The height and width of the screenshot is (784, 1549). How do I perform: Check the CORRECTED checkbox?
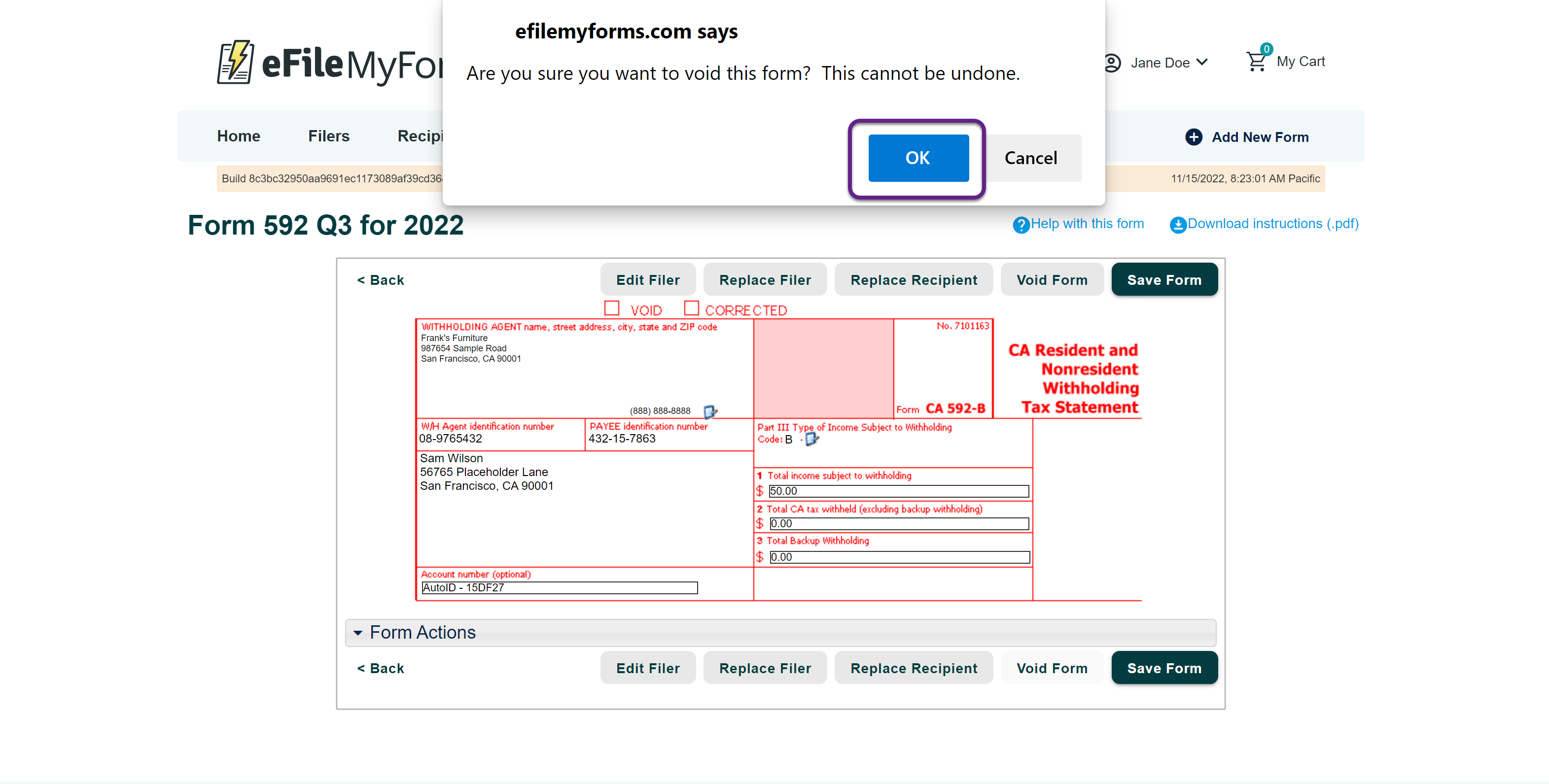[x=692, y=308]
